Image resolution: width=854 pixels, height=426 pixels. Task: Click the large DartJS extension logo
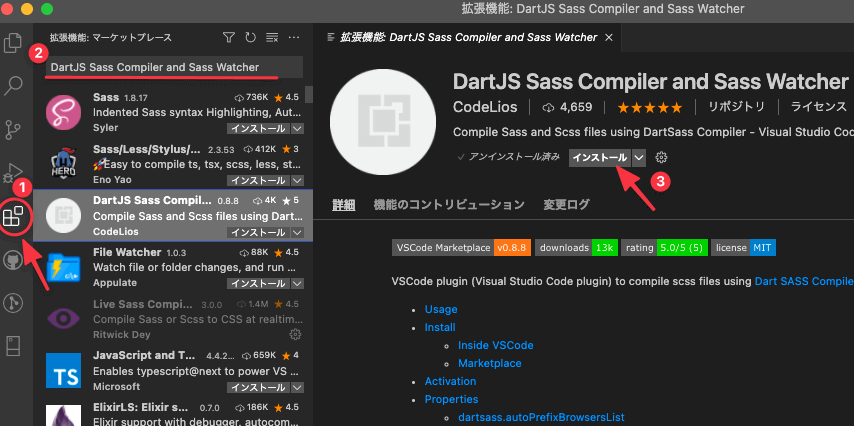point(383,122)
